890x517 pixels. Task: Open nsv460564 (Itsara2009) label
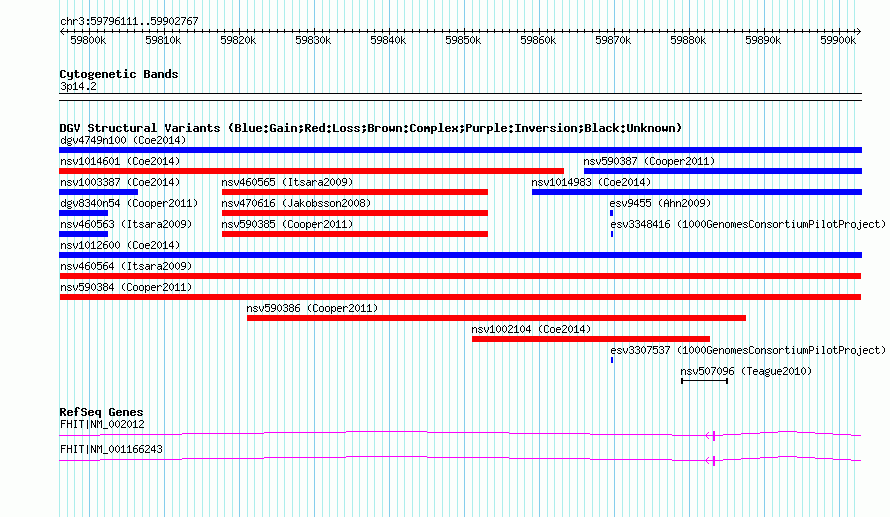click(x=126, y=266)
